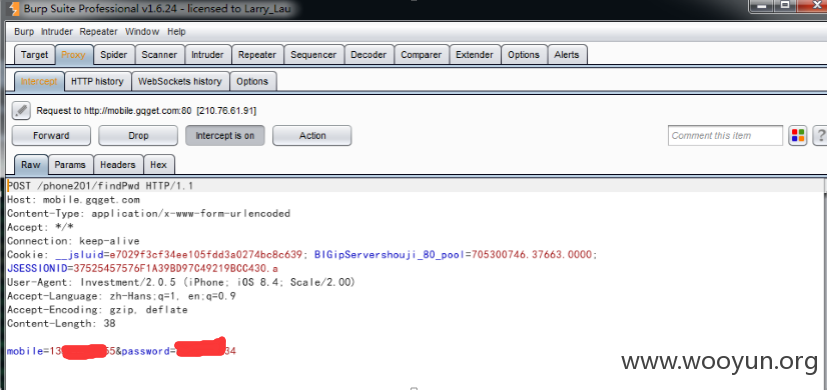
Task: Maximize the Burp Suite window
Action: [784, 5]
